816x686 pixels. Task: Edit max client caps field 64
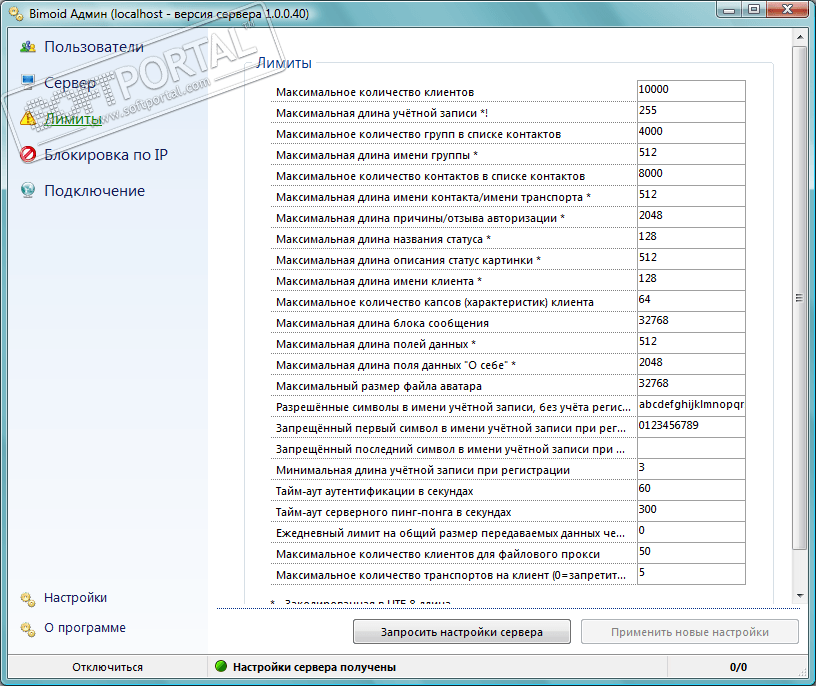pyautogui.click(x=691, y=301)
